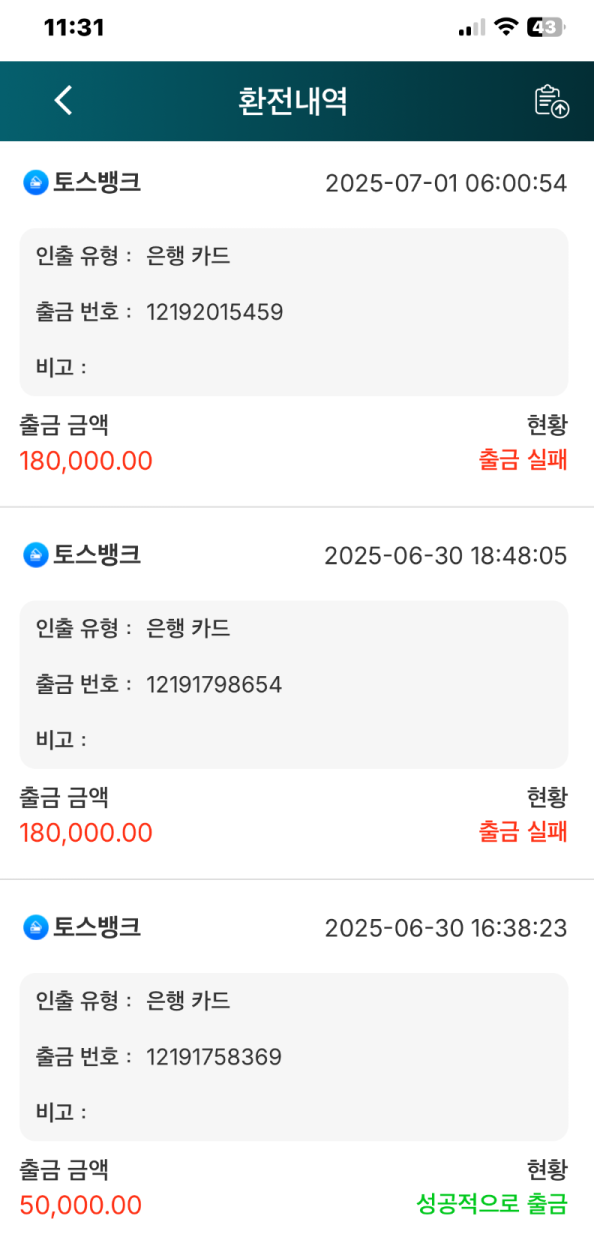
Task: Tap the cellular signal bars icon
Action: pos(472,28)
